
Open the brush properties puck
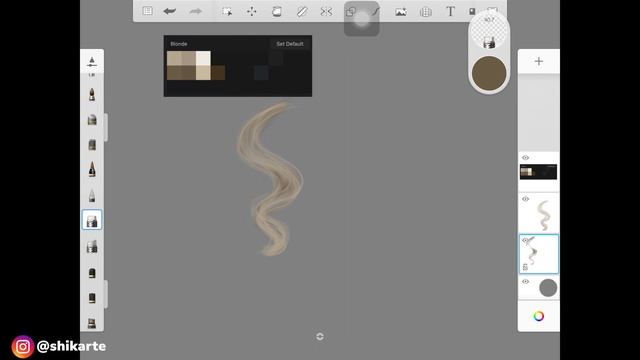(x=489, y=32)
